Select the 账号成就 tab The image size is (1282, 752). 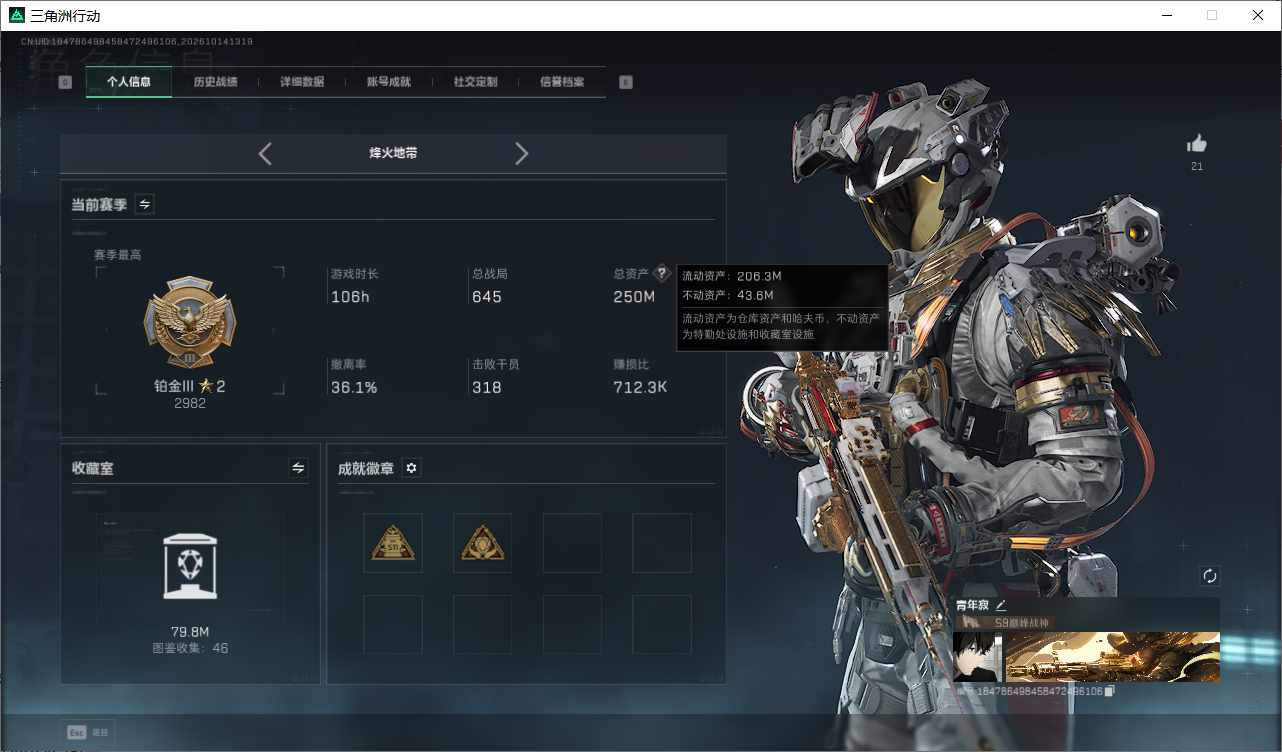(389, 82)
